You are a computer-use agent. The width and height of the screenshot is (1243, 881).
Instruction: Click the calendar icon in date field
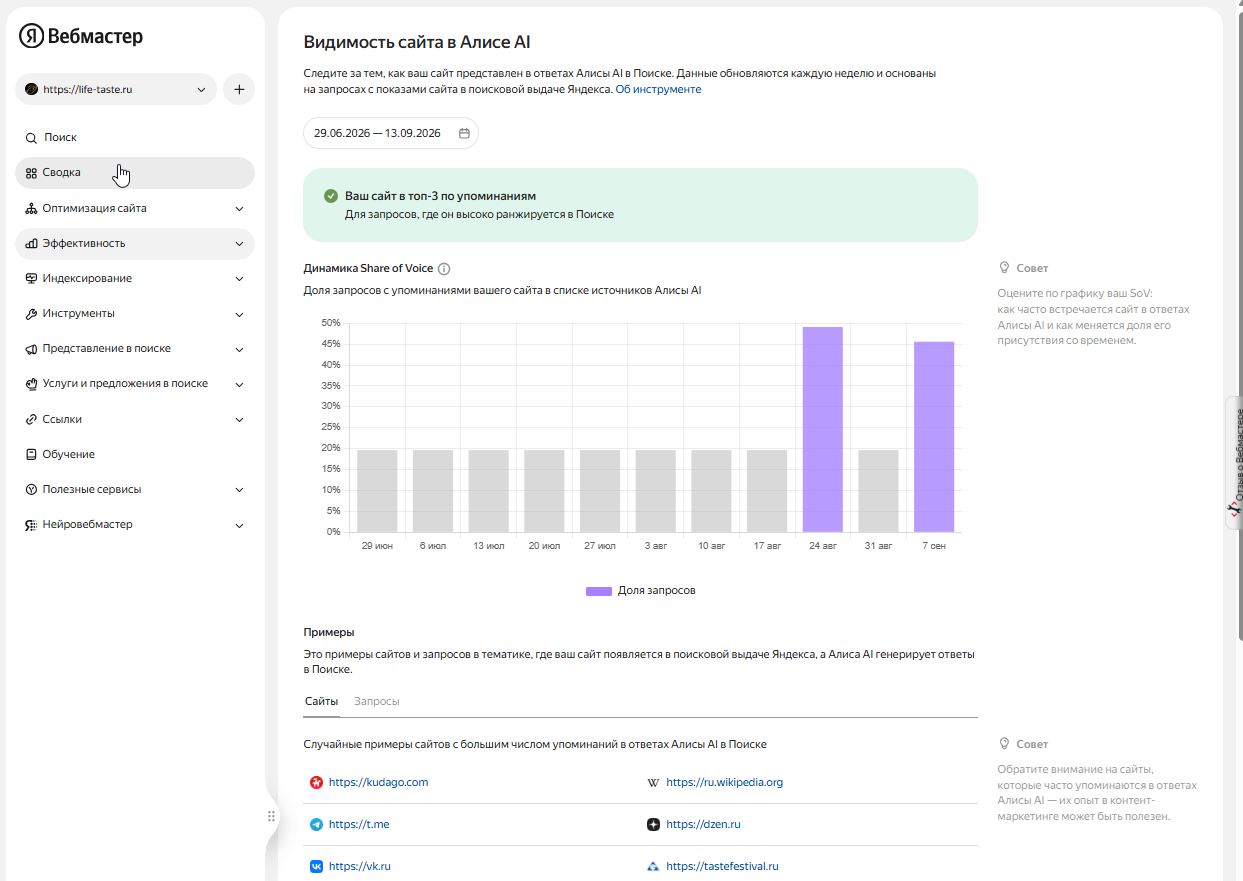(x=464, y=133)
